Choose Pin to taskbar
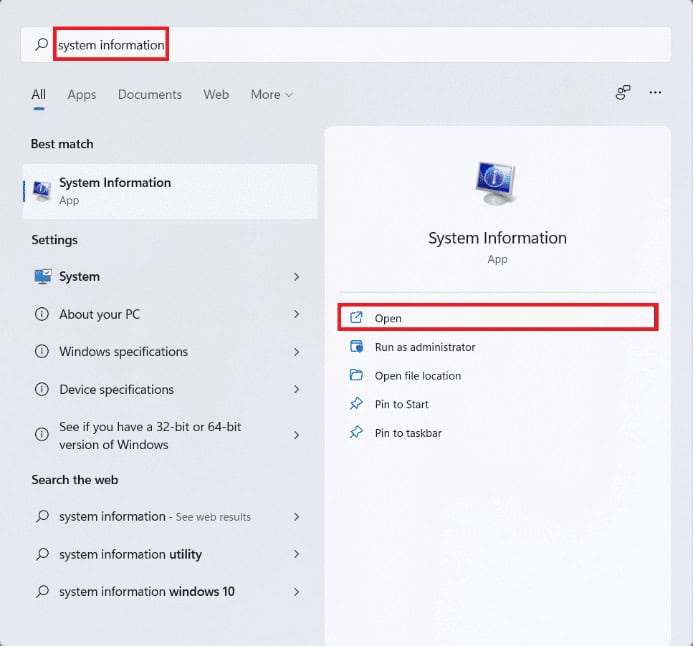 498,433
